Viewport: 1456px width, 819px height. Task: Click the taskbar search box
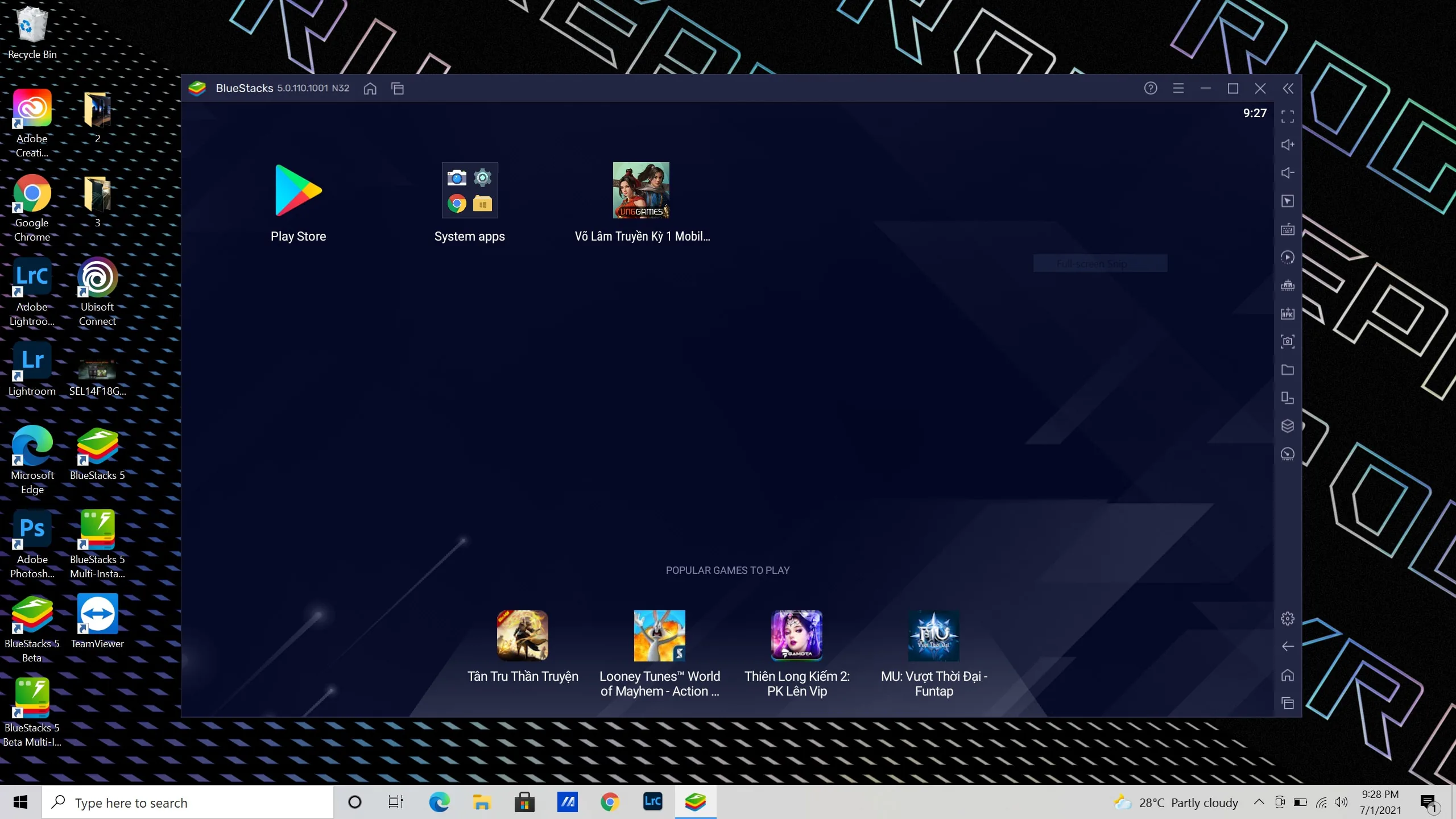pyautogui.click(x=188, y=803)
